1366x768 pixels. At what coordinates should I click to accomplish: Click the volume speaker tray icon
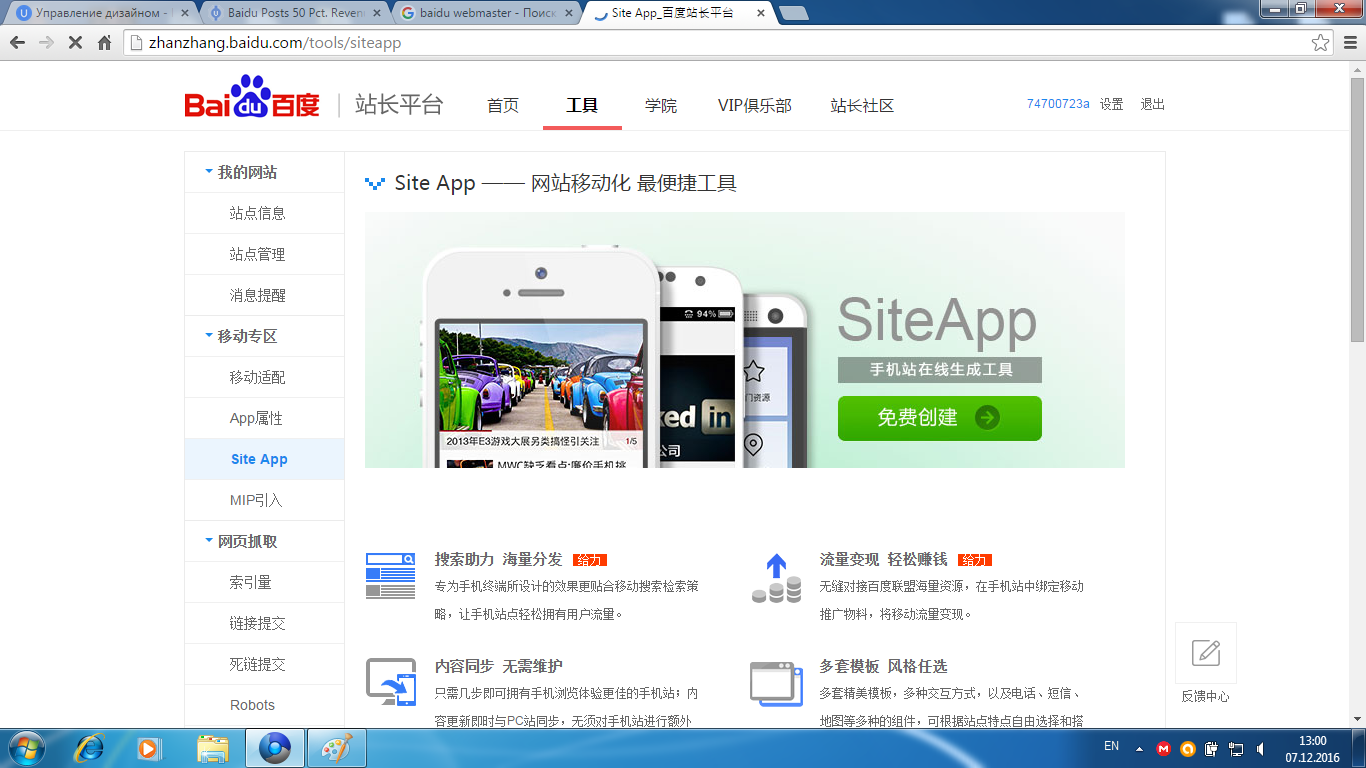(x=1262, y=748)
